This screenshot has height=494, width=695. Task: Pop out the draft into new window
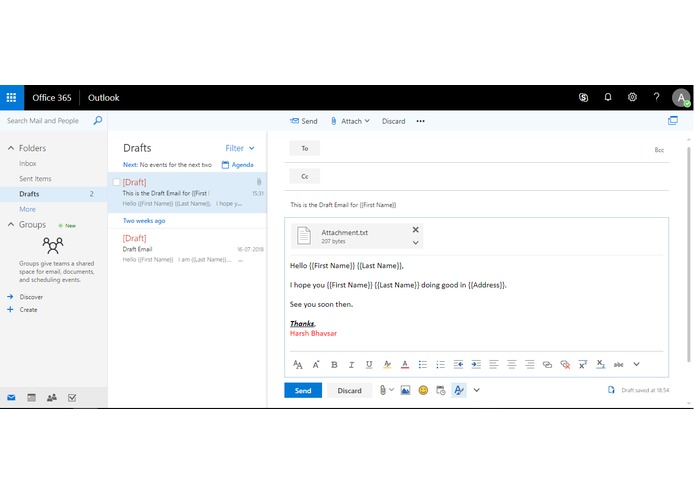[x=672, y=121]
